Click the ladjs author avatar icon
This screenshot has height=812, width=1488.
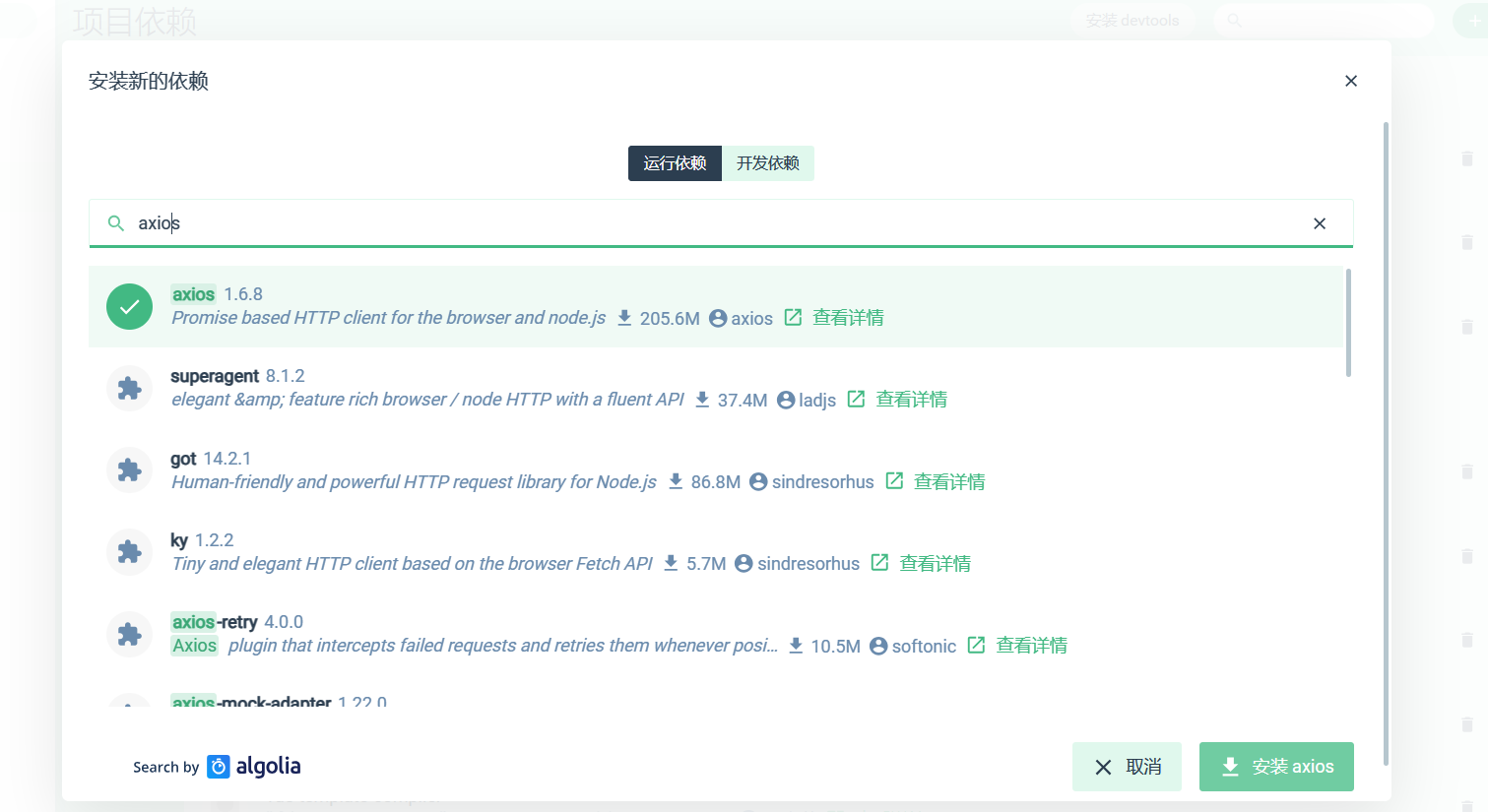[786, 400]
